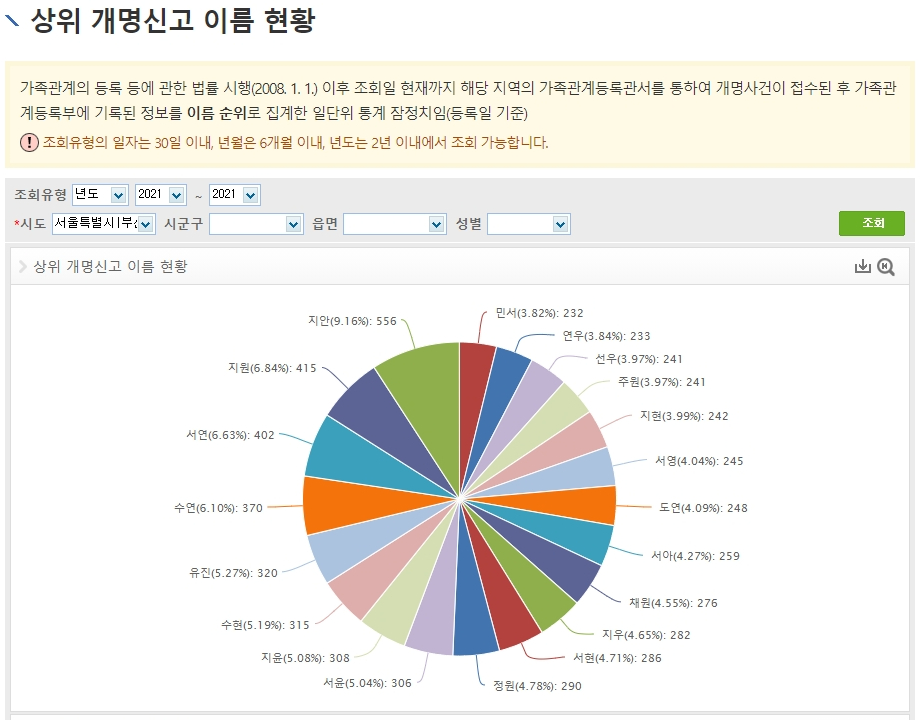Screen dimensions: 921x720
Task: Click the label 정원(4.78%): 290
Action: click(x=537, y=686)
